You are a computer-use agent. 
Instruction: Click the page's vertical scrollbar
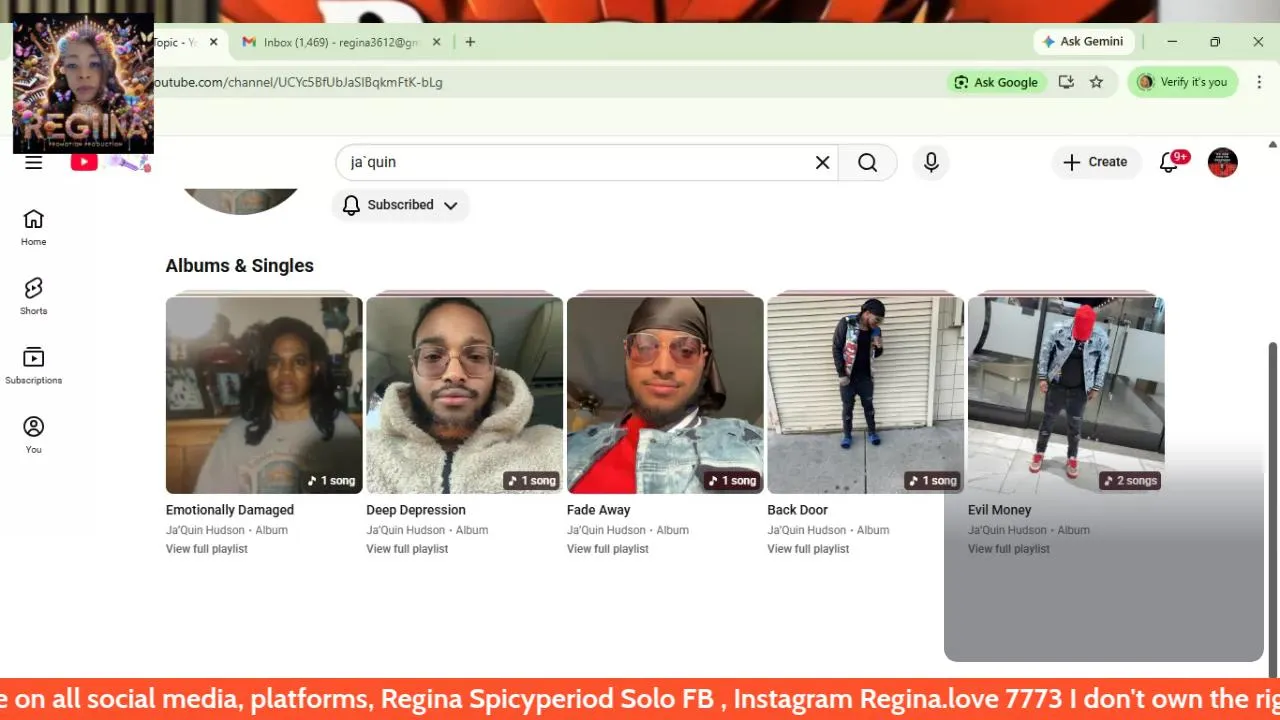tap(1273, 500)
